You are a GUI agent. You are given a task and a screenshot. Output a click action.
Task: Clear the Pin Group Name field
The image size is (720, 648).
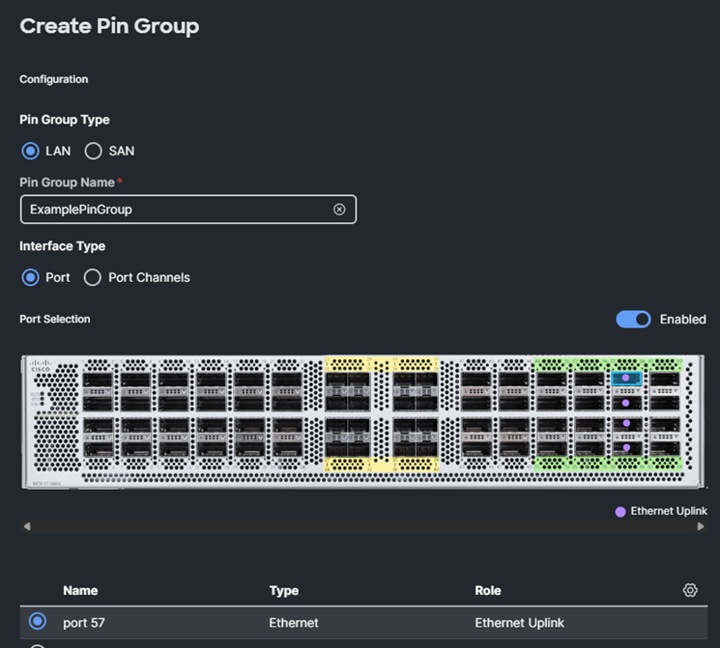coord(339,209)
